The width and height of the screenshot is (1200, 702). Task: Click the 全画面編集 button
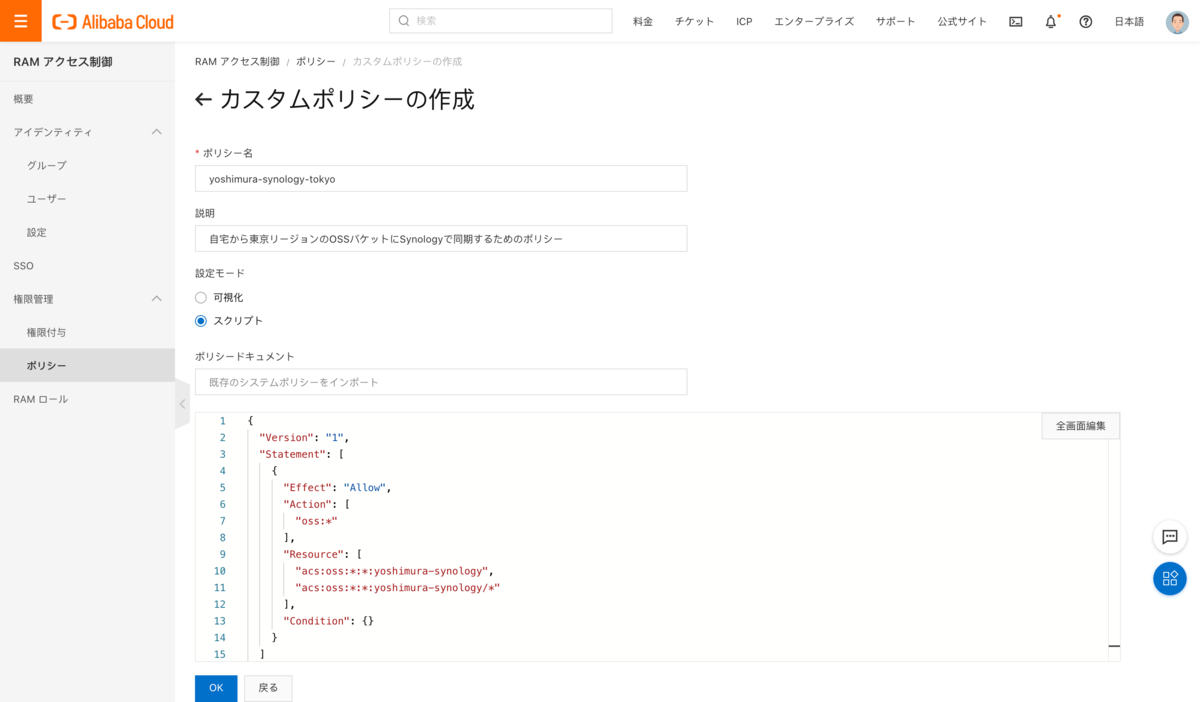[1080, 426]
